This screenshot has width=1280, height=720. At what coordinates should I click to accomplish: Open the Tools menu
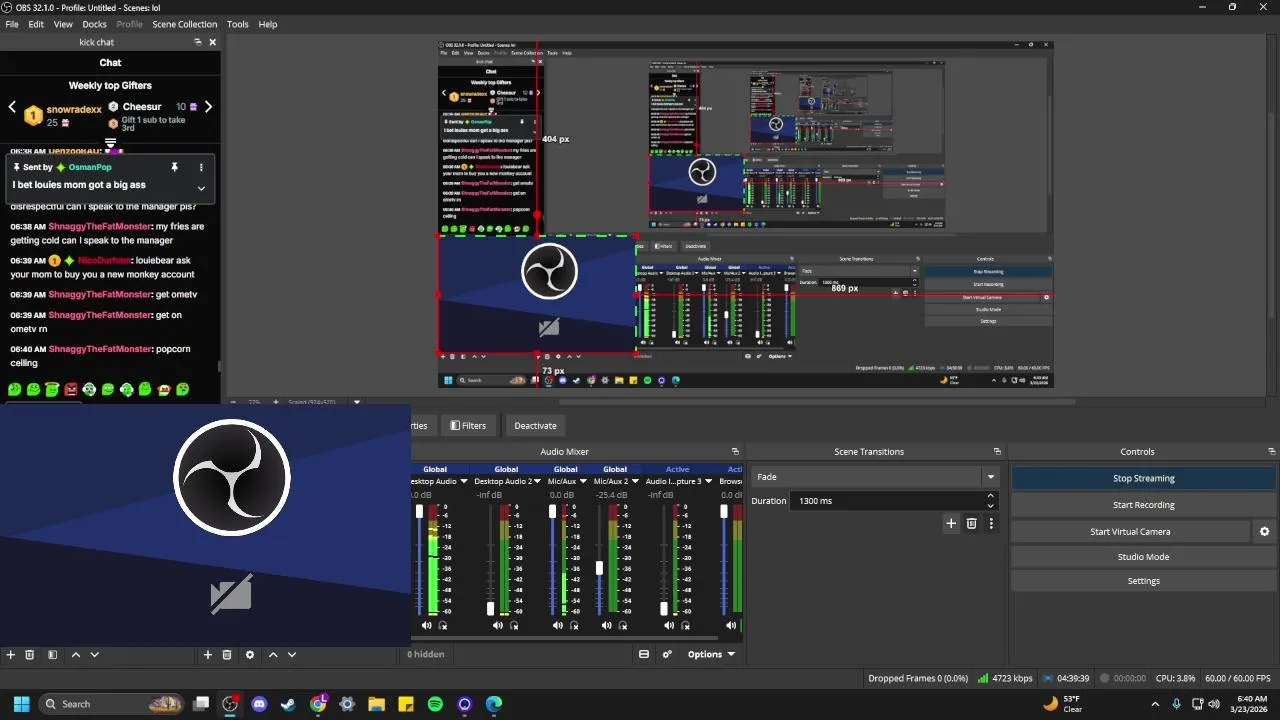pos(238,24)
